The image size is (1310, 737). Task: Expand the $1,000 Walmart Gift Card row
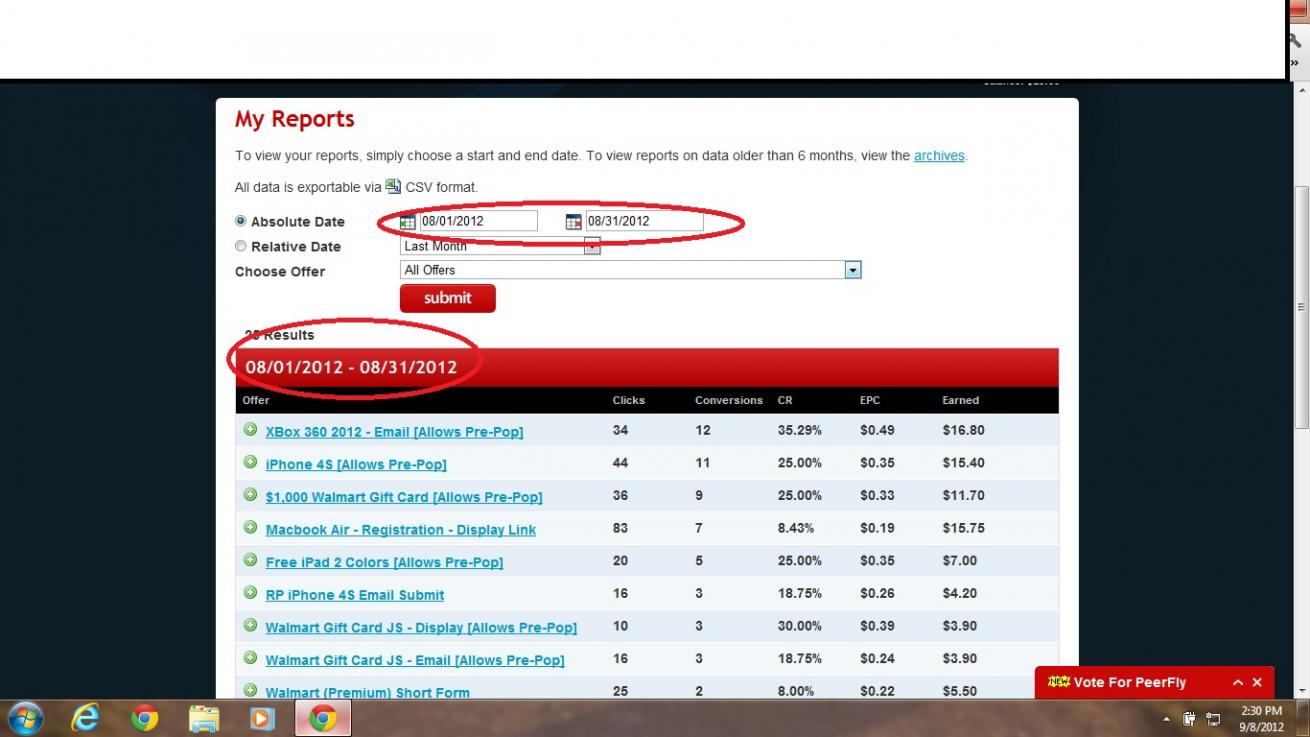(x=251, y=495)
